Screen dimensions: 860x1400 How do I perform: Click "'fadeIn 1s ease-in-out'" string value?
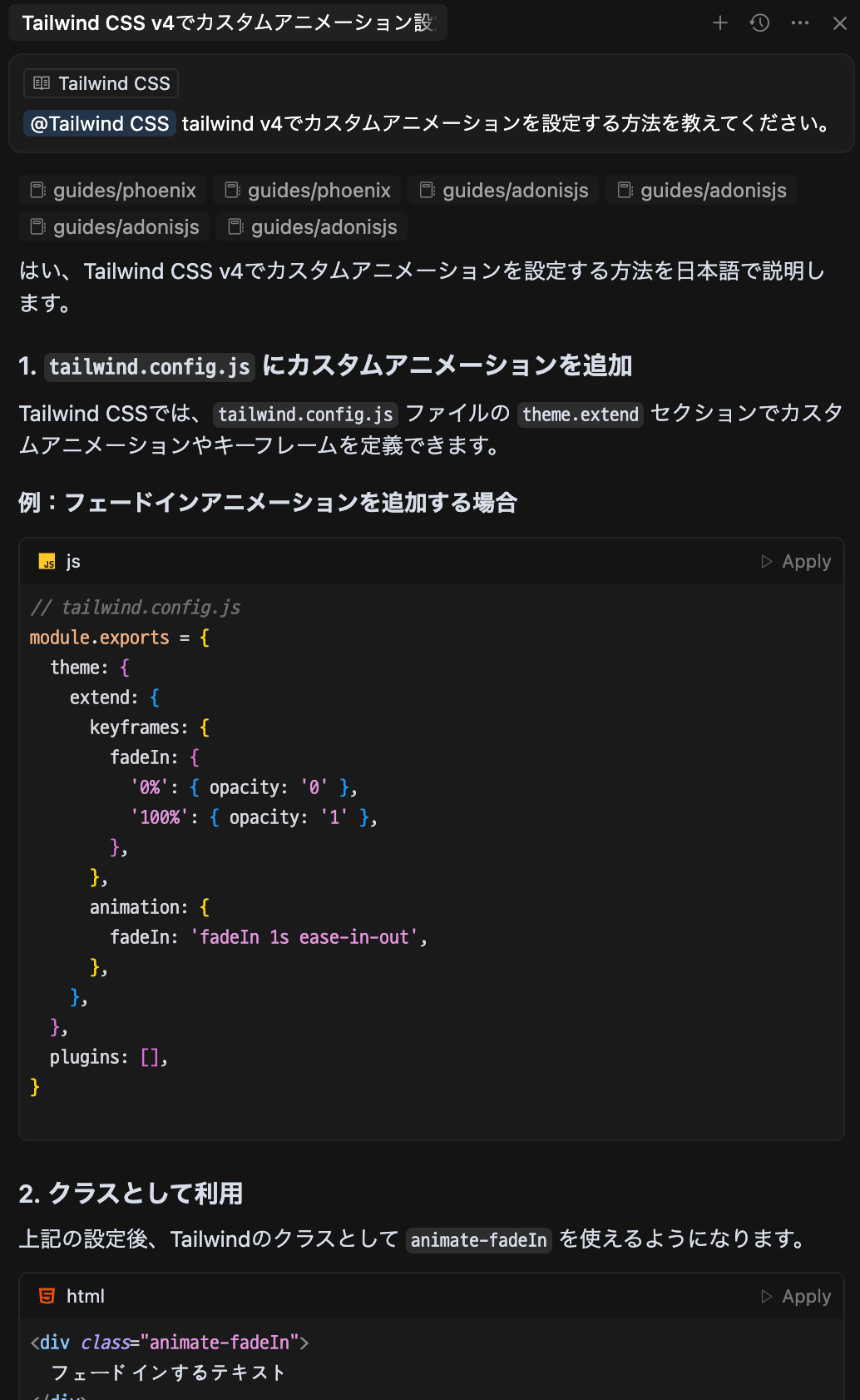click(x=304, y=937)
